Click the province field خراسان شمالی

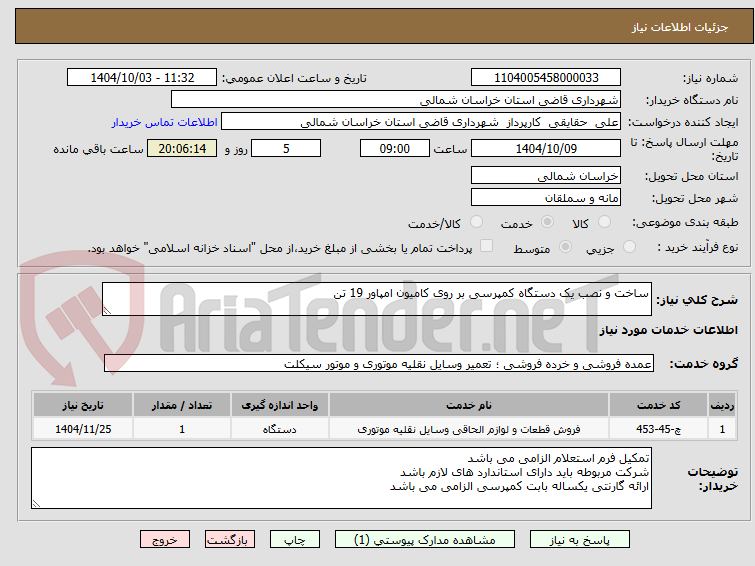tap(546, 175)
